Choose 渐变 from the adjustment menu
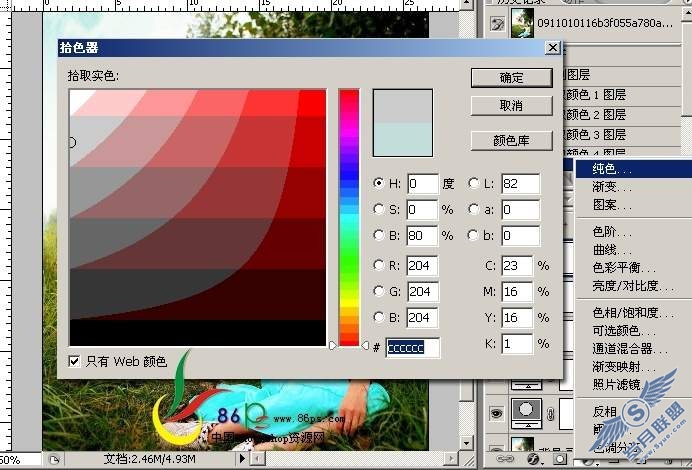Screen dimensions: 692x470 point(634,187)
